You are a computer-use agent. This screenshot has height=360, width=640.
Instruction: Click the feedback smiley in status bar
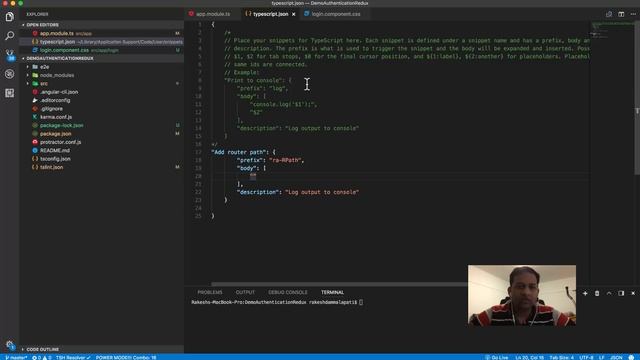pos(631,357)
